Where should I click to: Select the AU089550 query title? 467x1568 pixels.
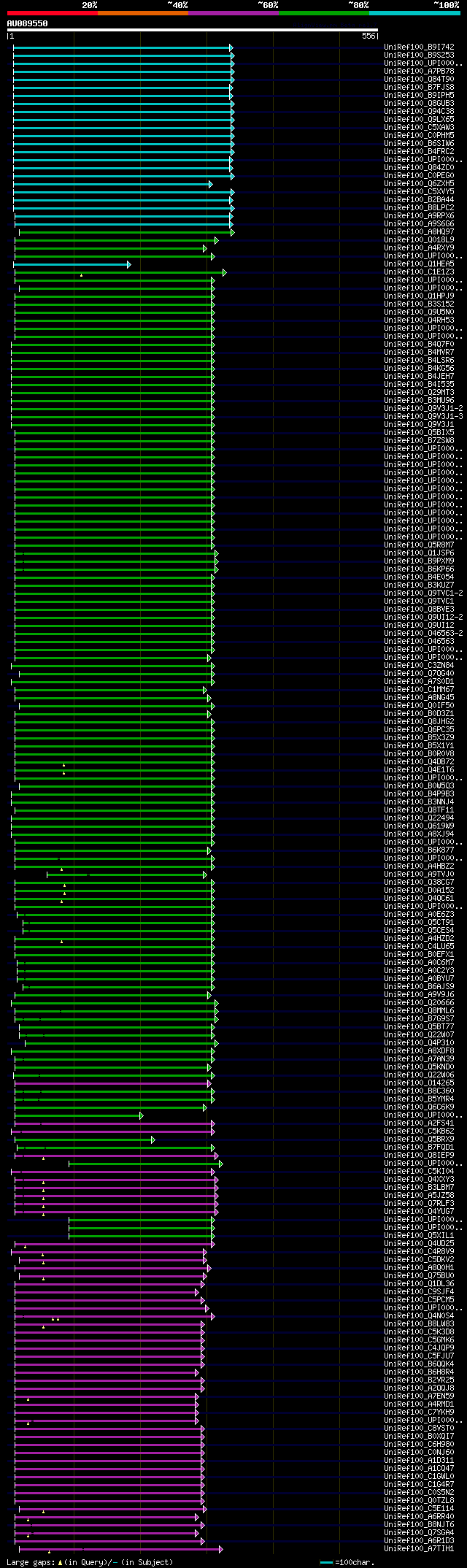pos(28,23)
